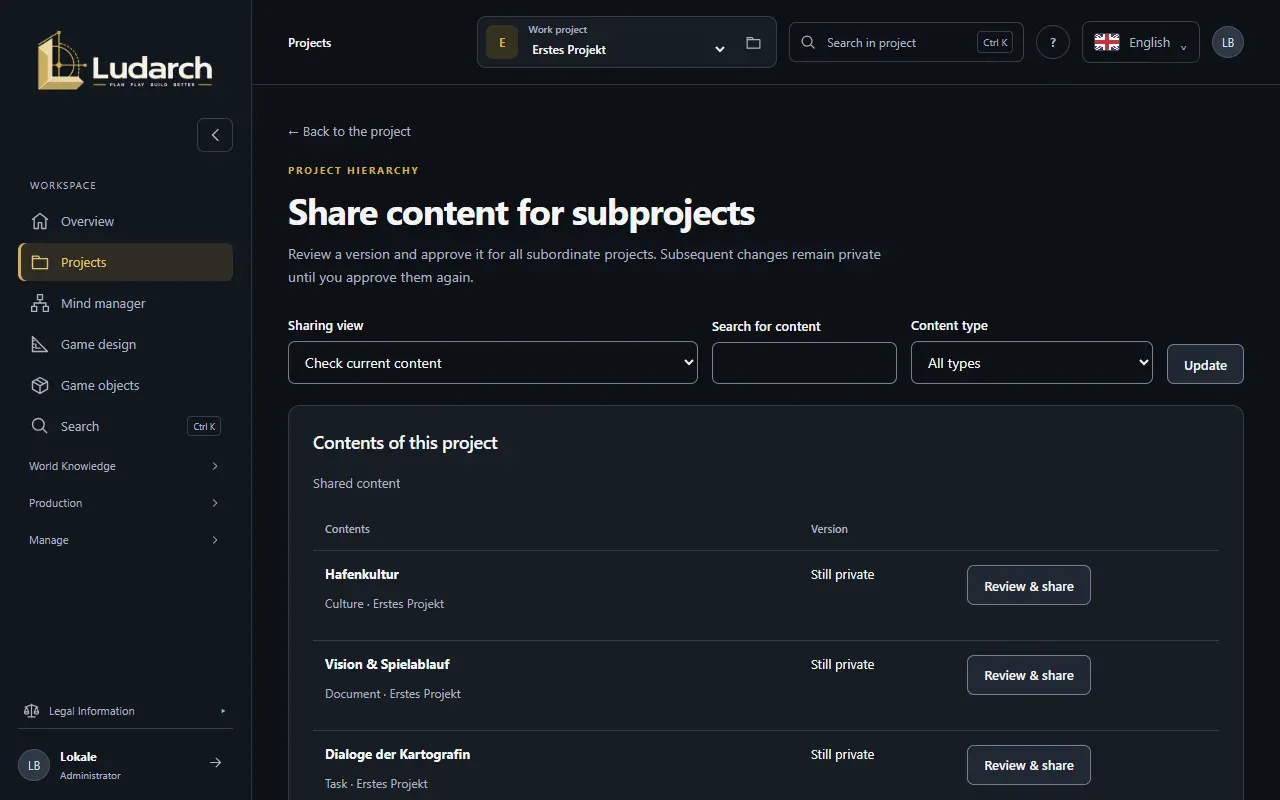Open help with the question mark button
Screen dimensions: 1280x800
[x=1053, y=42]
